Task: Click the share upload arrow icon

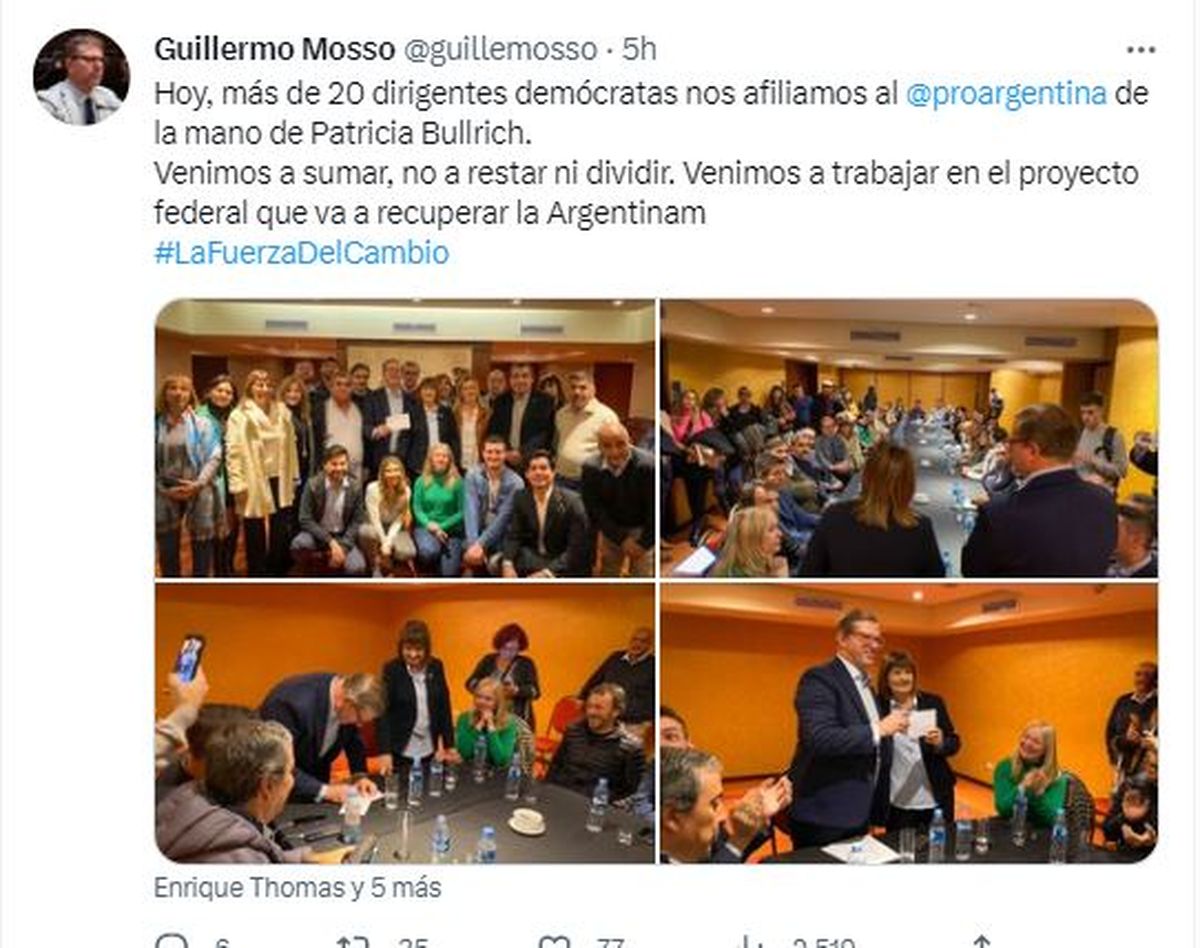Action: pos(981,942)
